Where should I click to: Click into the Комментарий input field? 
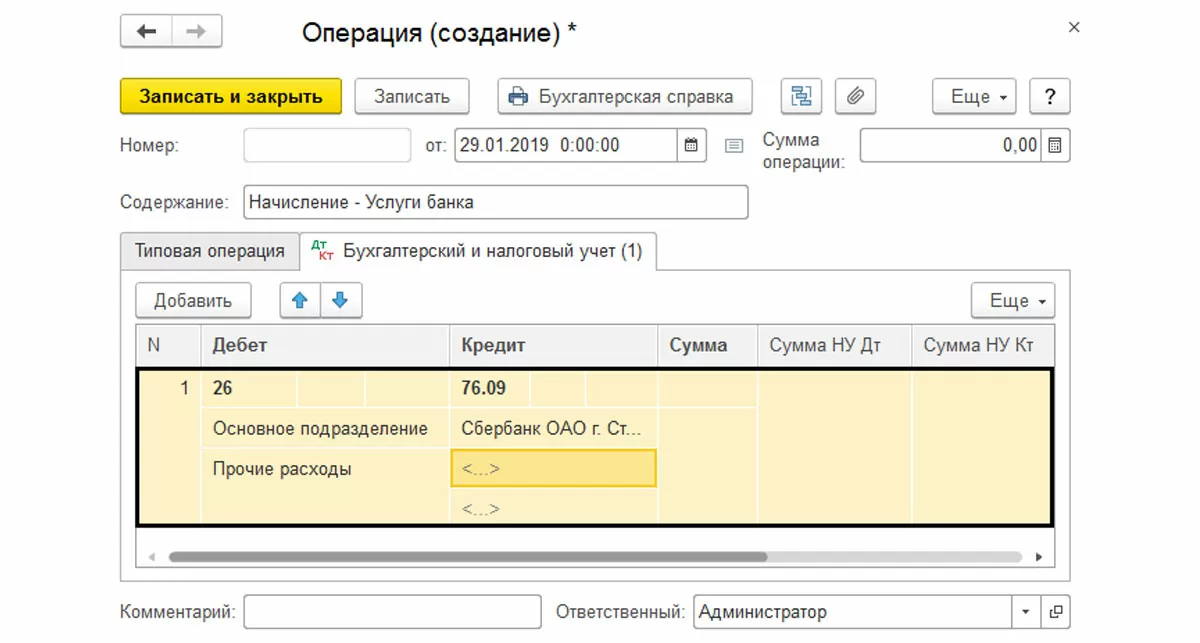coord(392,611)
